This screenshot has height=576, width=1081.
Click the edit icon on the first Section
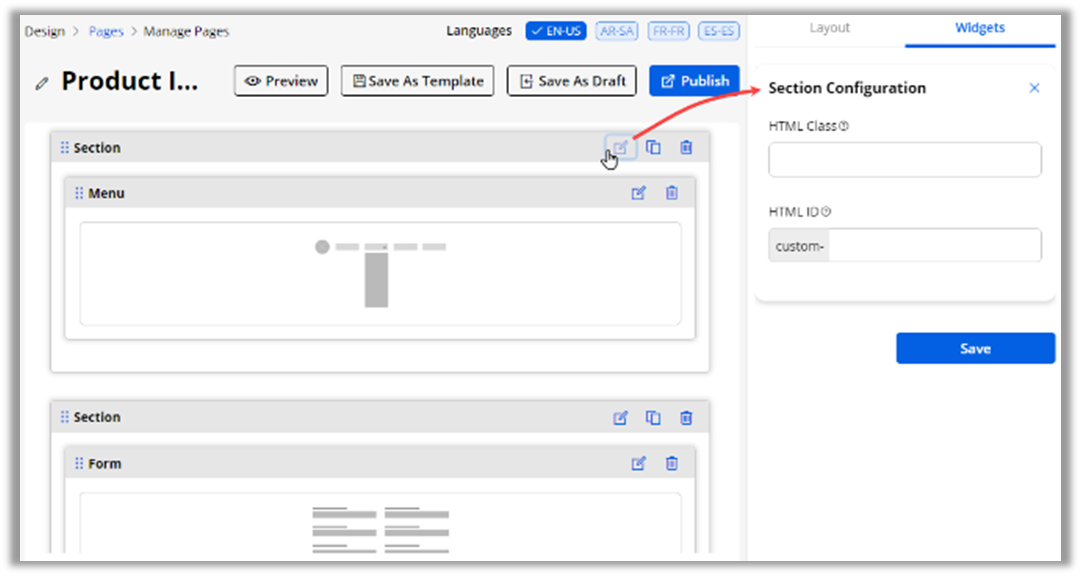click(x=620, y=148)
